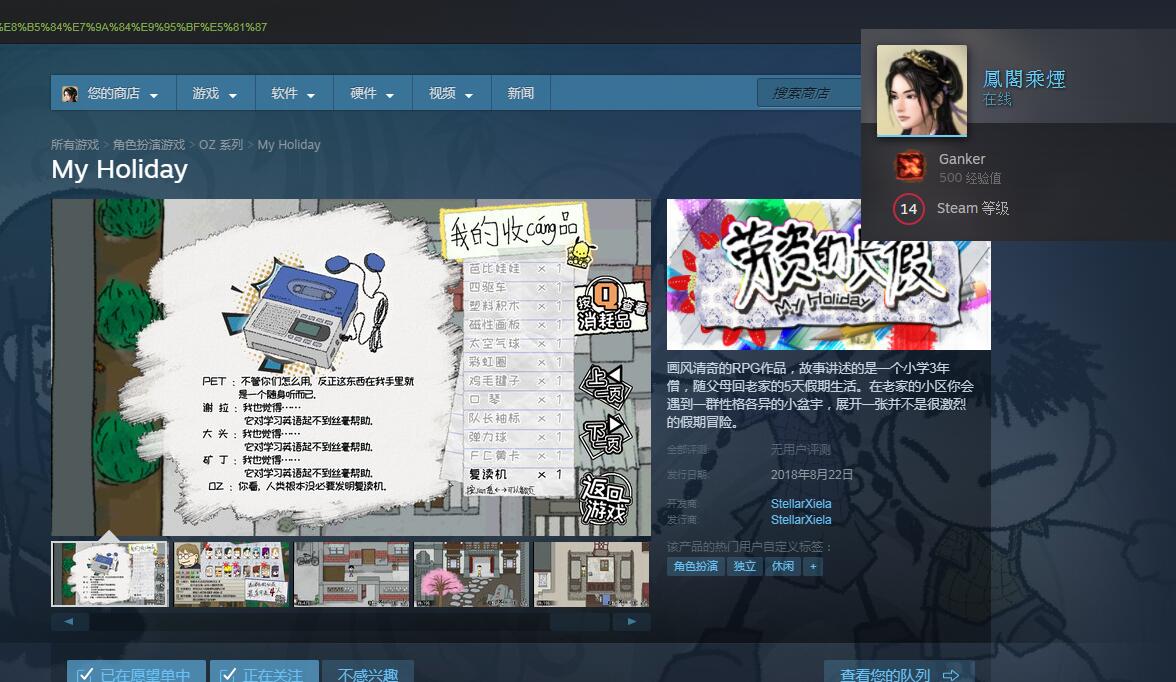Viewport: 1176px width, 682px height.
Task: Open the 新闻 tab in store nav
Action: click(520, 93)
